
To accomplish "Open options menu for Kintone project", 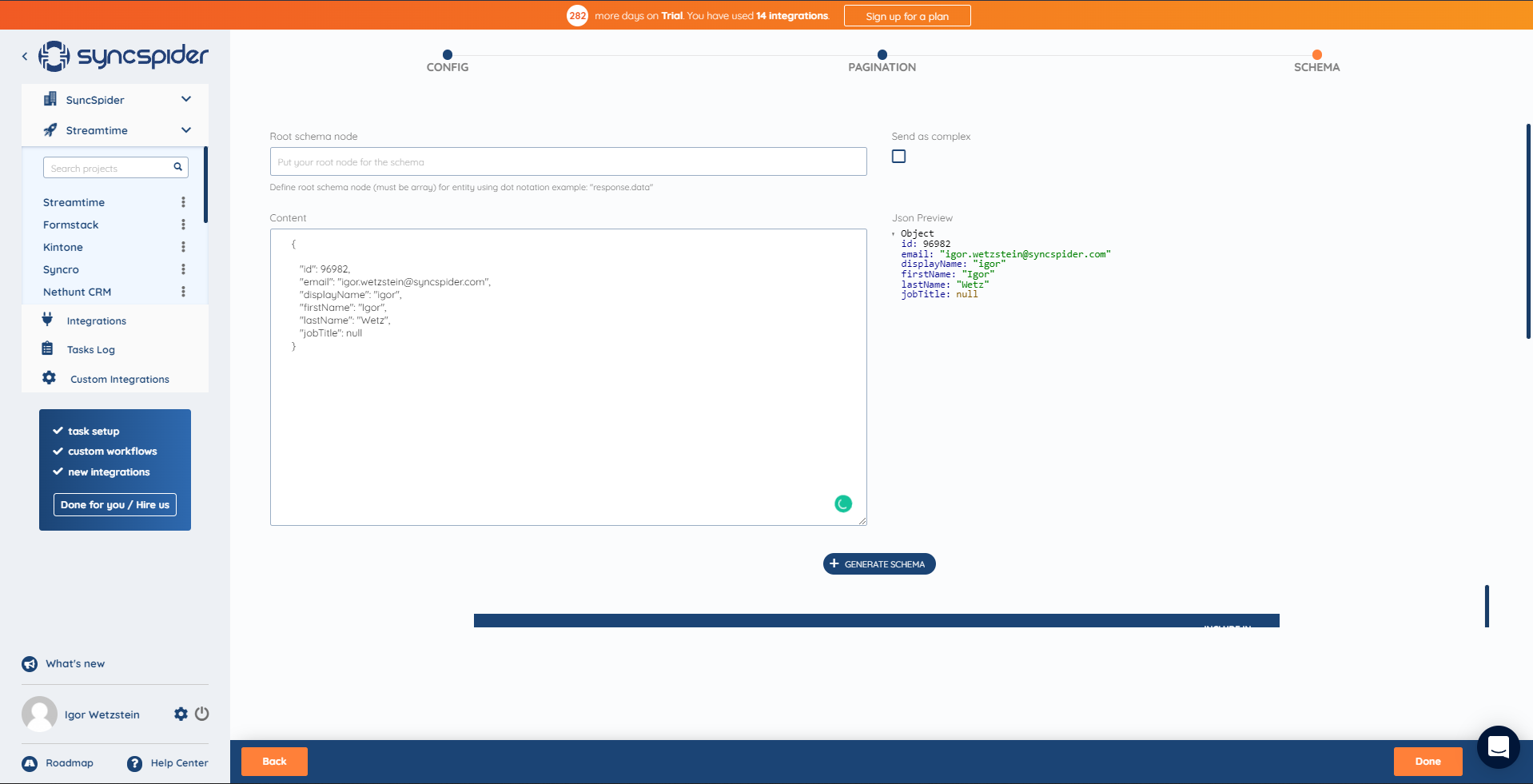I will coord(183,247).
